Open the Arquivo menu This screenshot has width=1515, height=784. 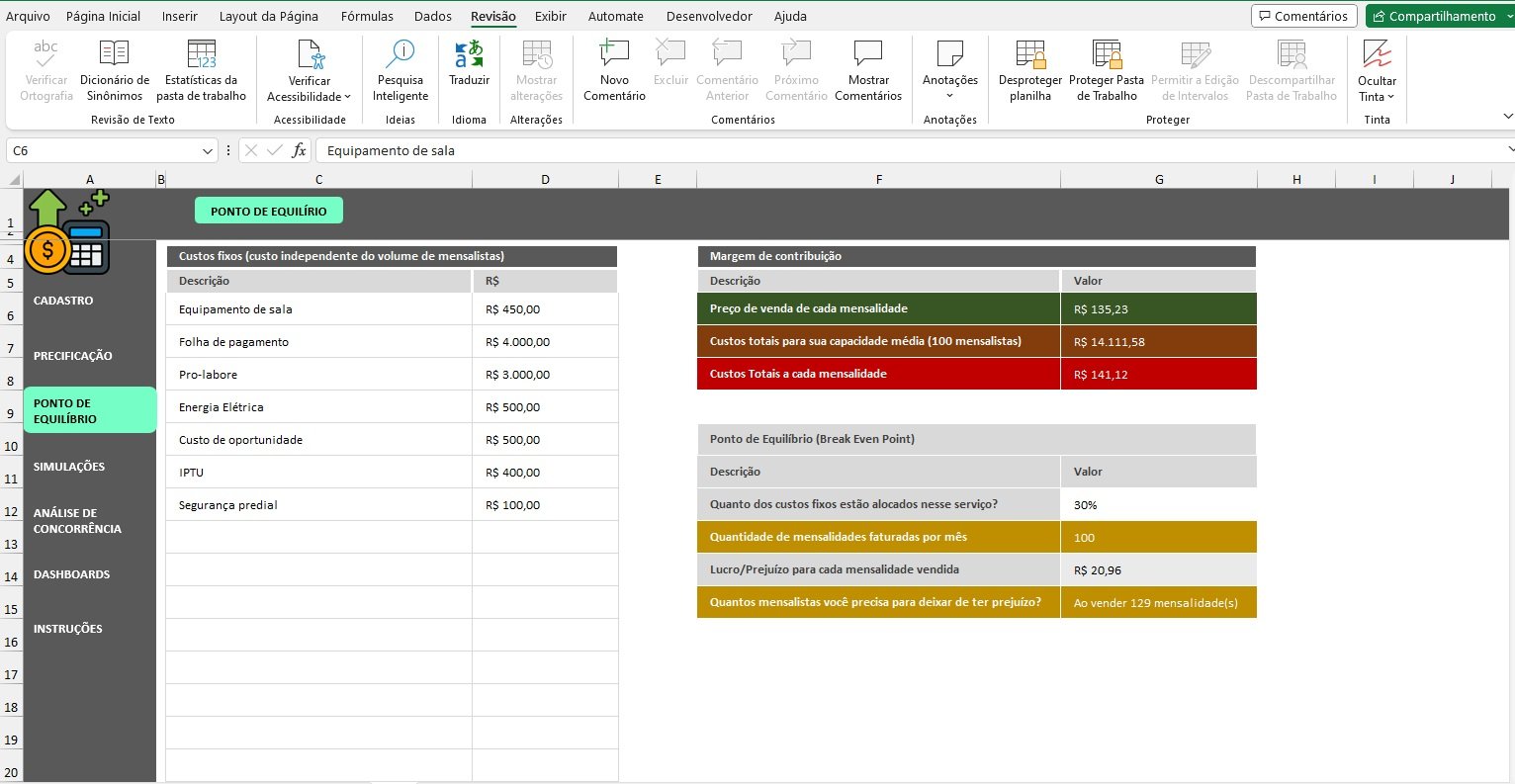click(x=28, y=16)
